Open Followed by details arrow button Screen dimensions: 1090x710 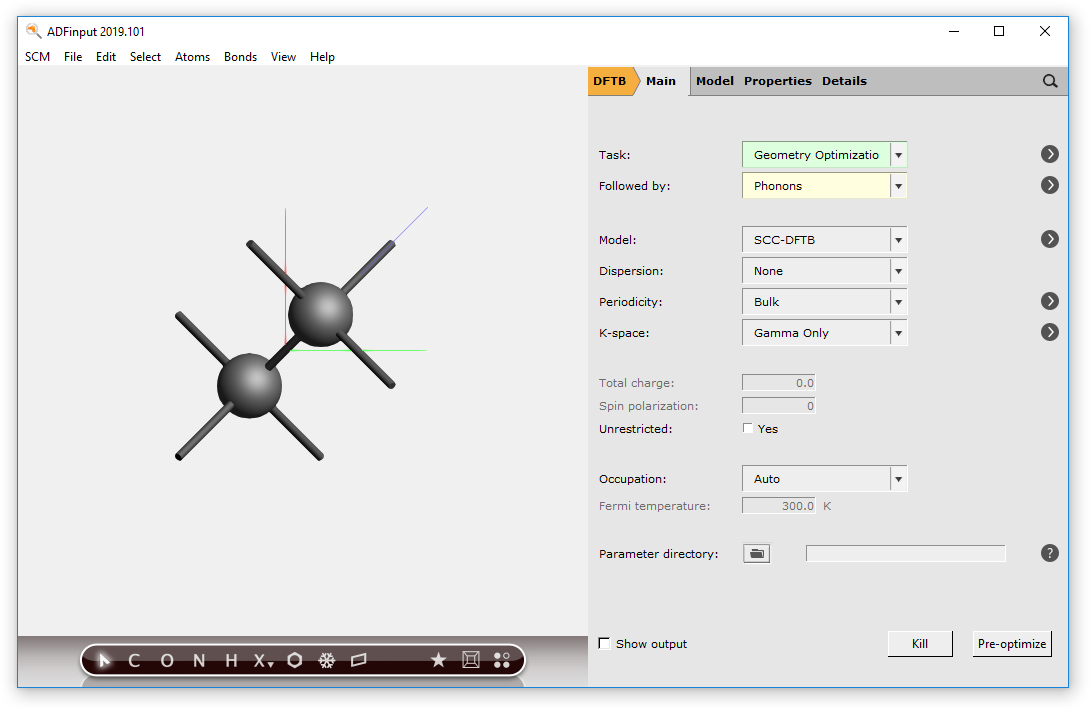pyautogui.click(x=1050, y=185)
